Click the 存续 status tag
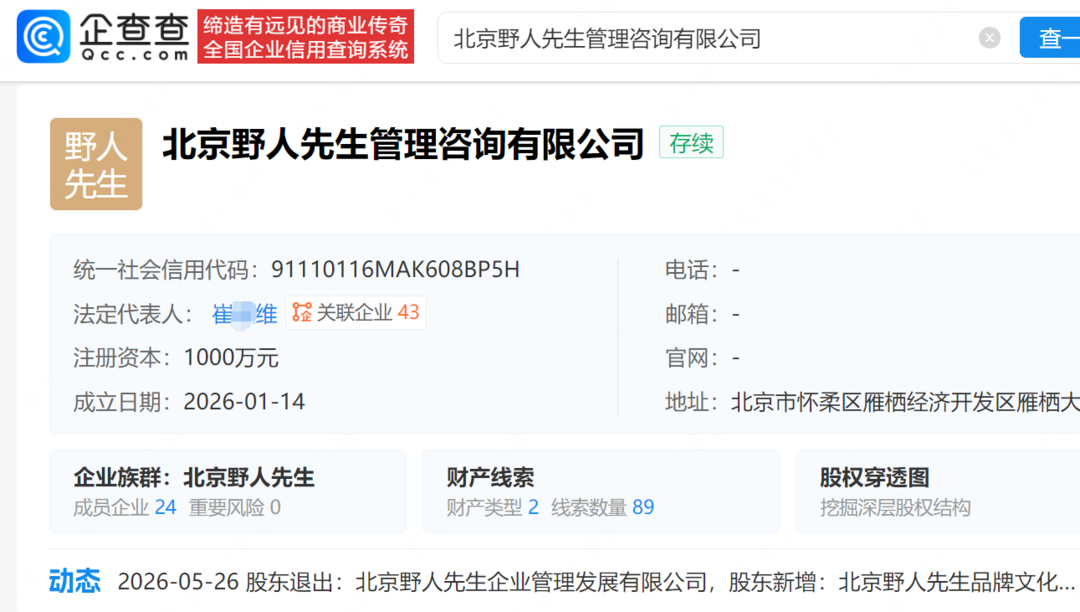 [x=691, y=143]
